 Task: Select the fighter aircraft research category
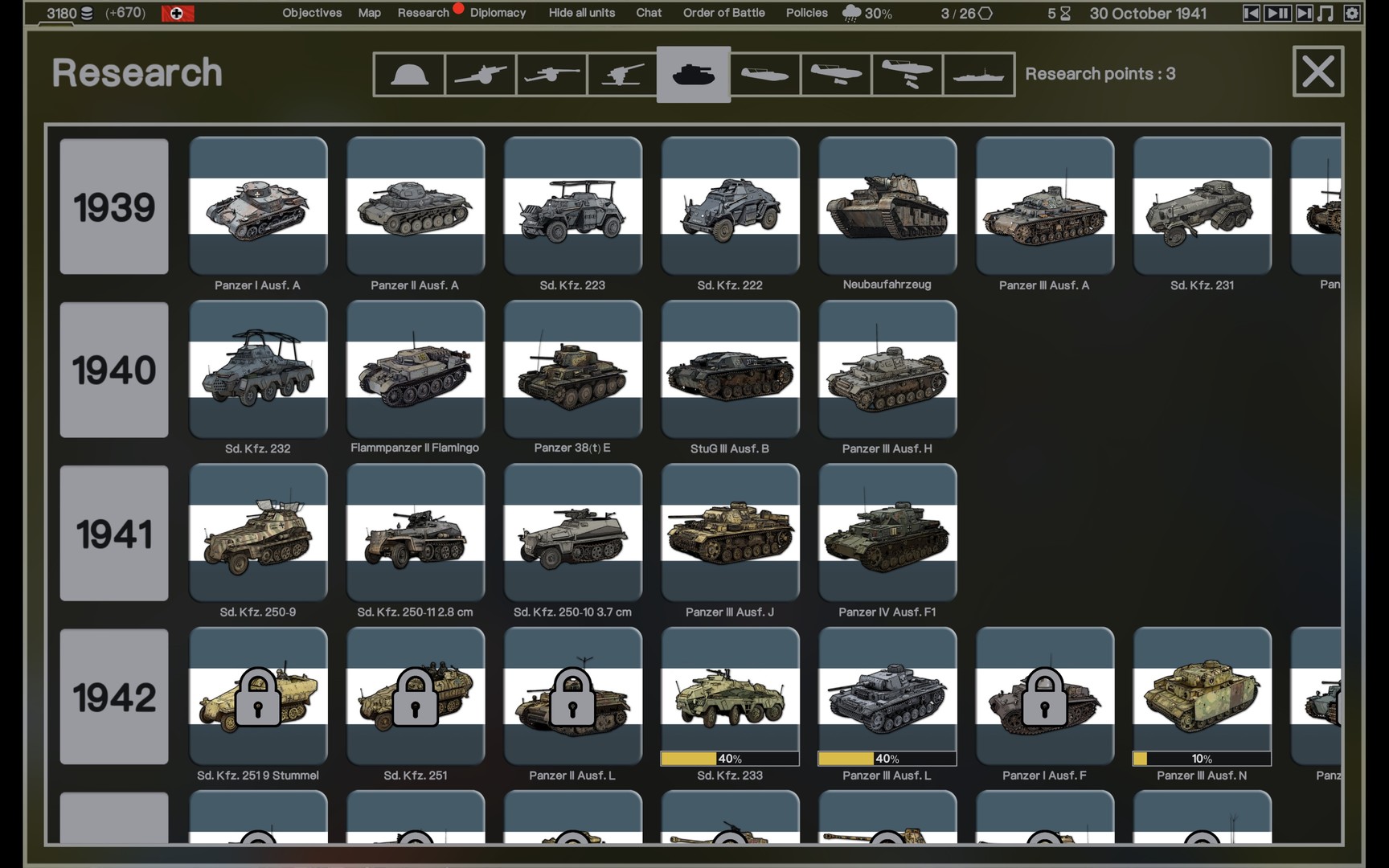pyautogui.click(x=764, y=75)
